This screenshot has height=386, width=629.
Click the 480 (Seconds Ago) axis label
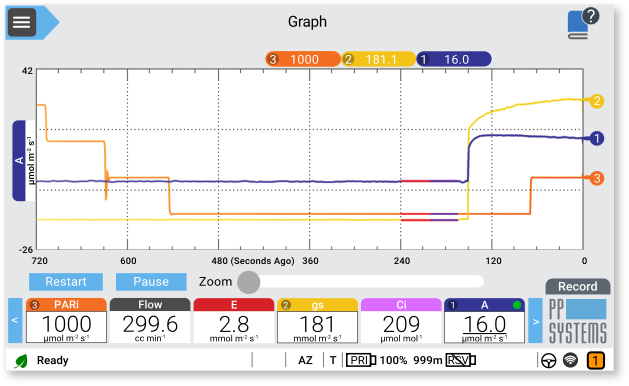[x=253, y=261]
